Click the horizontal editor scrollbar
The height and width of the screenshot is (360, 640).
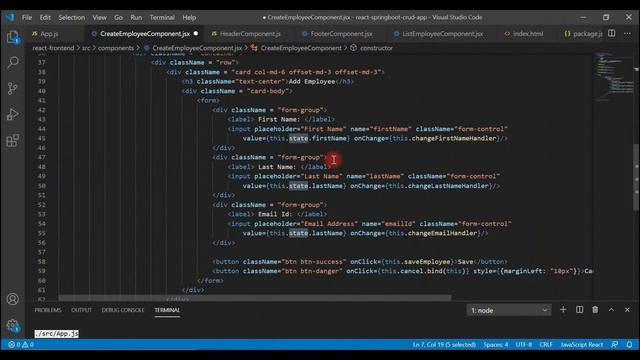255,298
